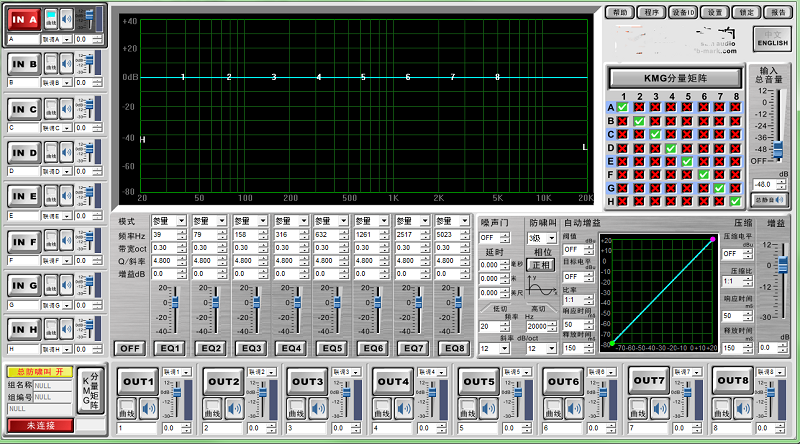This screenshot has height=444, width=800.
Task: Click the speaker icon for OUT7
Action: (x=658, y=408)
